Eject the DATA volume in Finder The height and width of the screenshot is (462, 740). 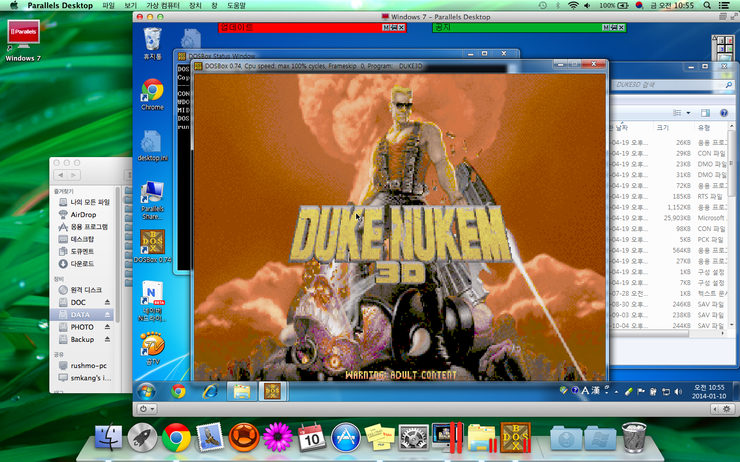pyautogui.click(x=107, y=314)
